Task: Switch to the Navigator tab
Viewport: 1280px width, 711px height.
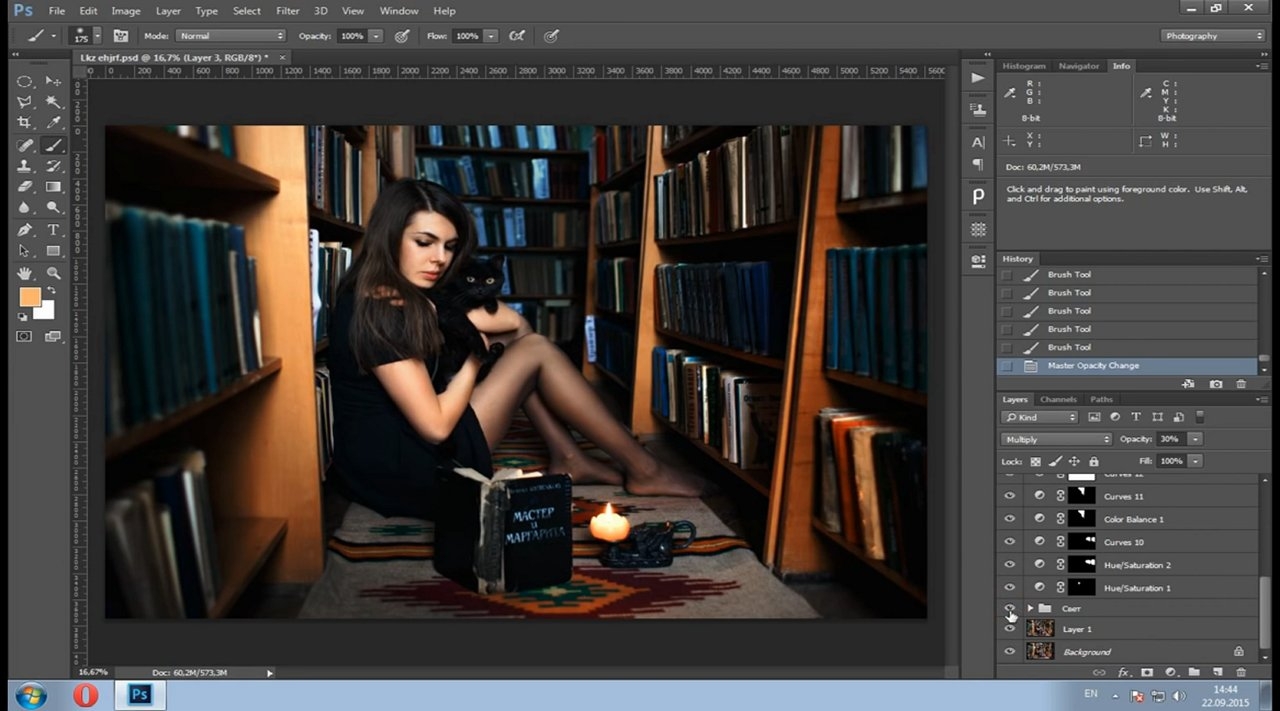Action: (x=1079, y=66)
